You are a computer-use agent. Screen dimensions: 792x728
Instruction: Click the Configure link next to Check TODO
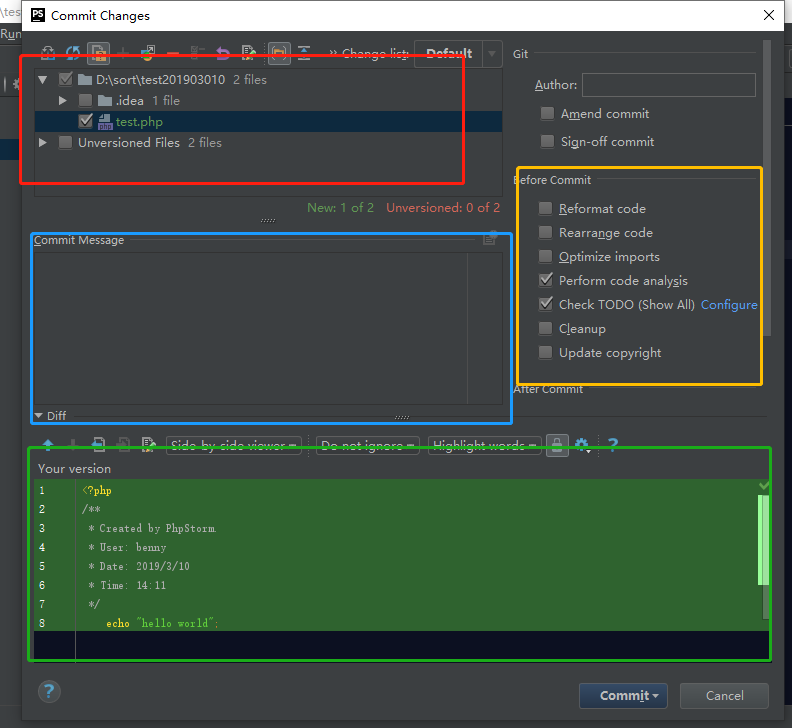point(729,305)
